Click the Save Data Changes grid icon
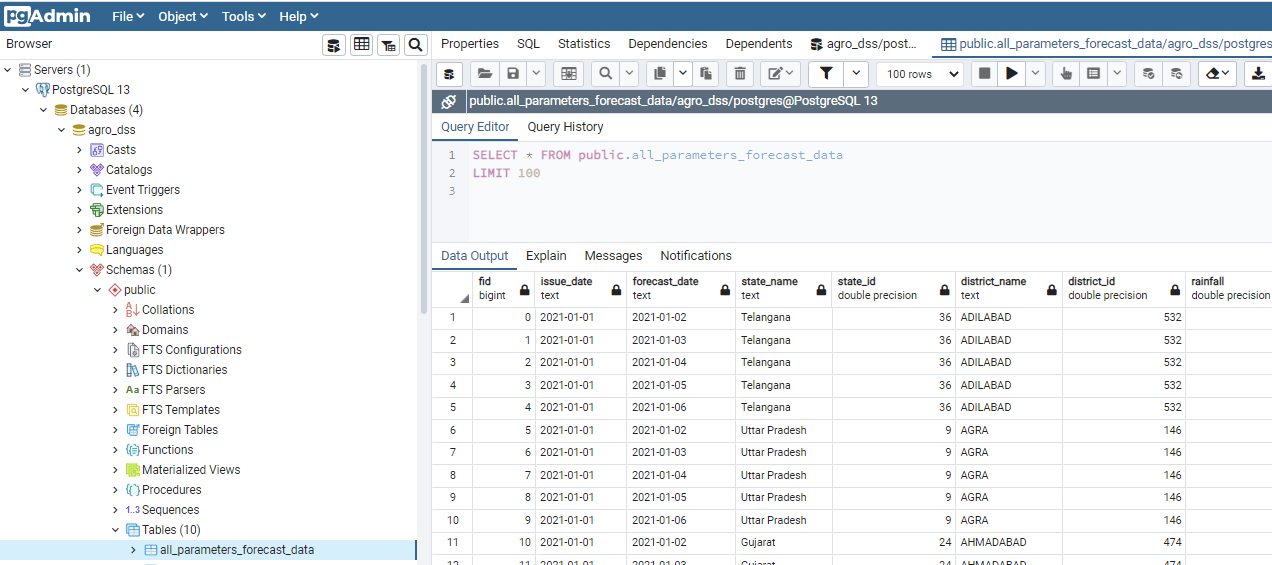The image size is (1272, 565). click(x=568, y=74)
